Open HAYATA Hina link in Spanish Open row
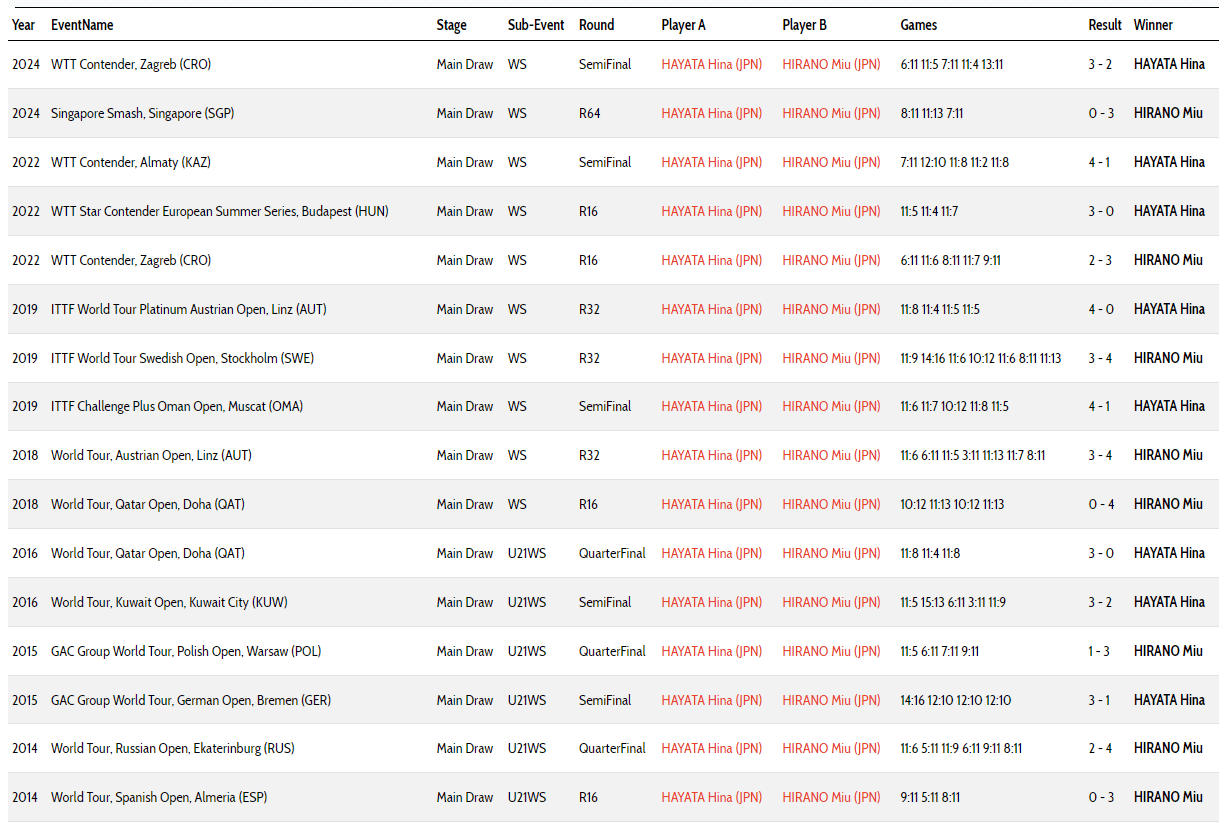This screenshot has height=823, width=1219. click(x=712, y=797)
